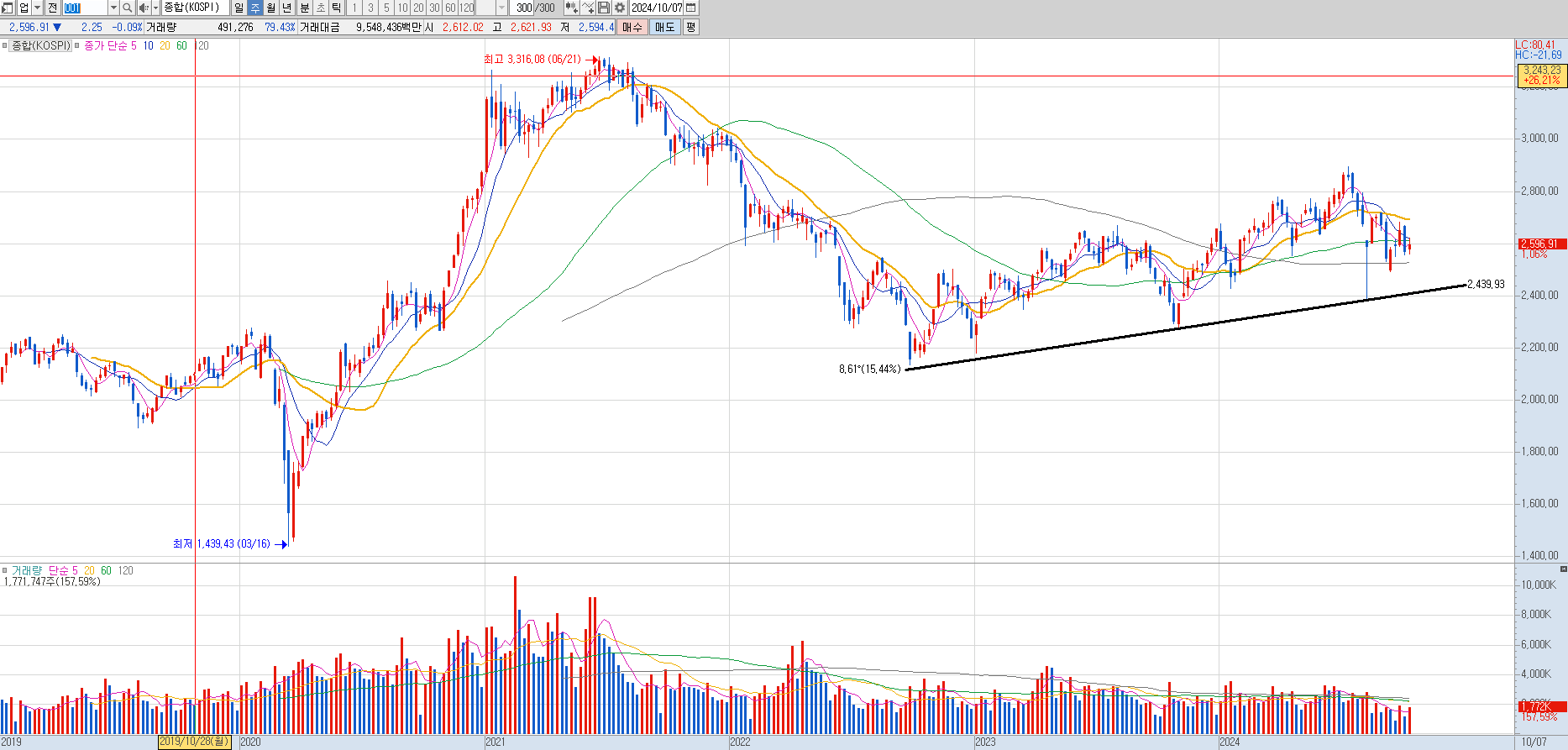Open chart settings gear icon
This screenshot has height=750, width=1568.
620,8
